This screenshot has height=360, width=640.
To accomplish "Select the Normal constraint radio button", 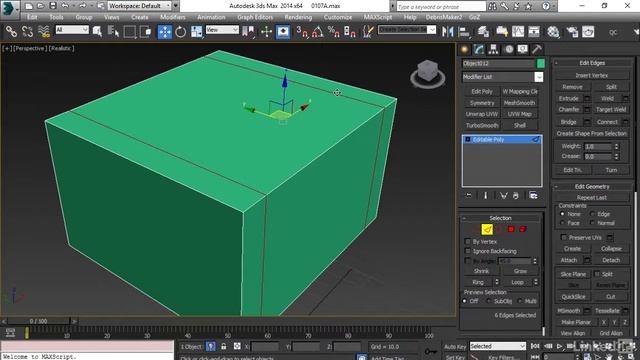I will point(592,223).
